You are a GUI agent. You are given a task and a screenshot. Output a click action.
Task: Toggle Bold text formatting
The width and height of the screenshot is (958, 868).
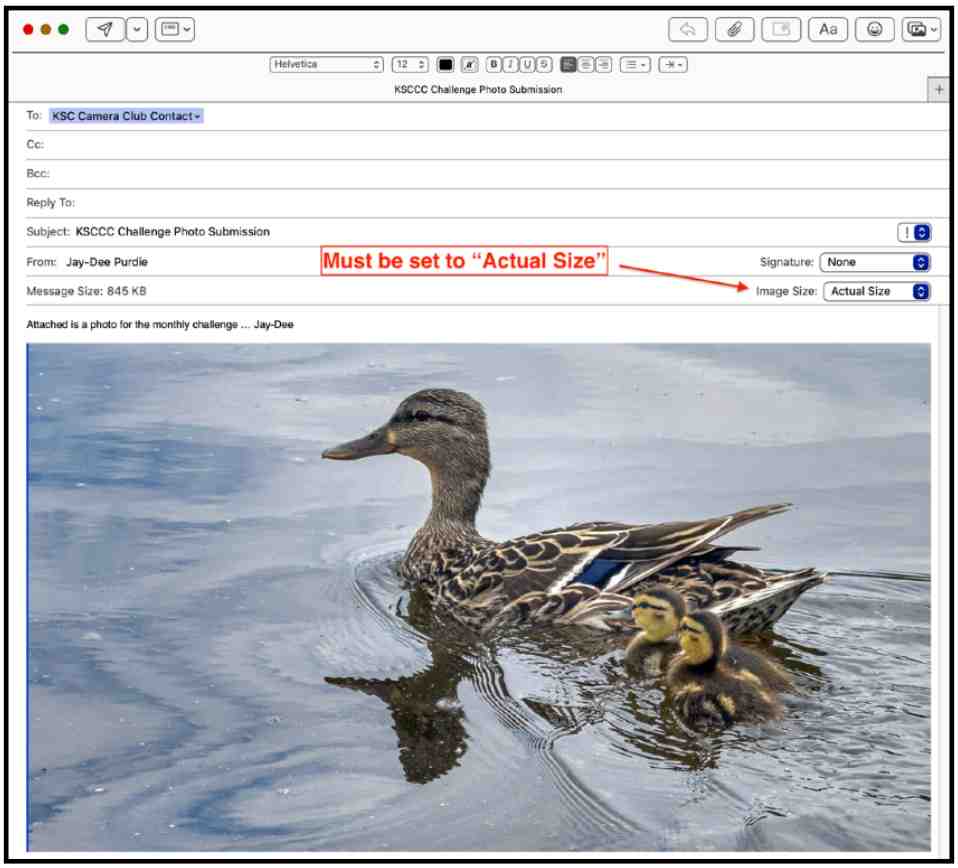tap(494, 65)
